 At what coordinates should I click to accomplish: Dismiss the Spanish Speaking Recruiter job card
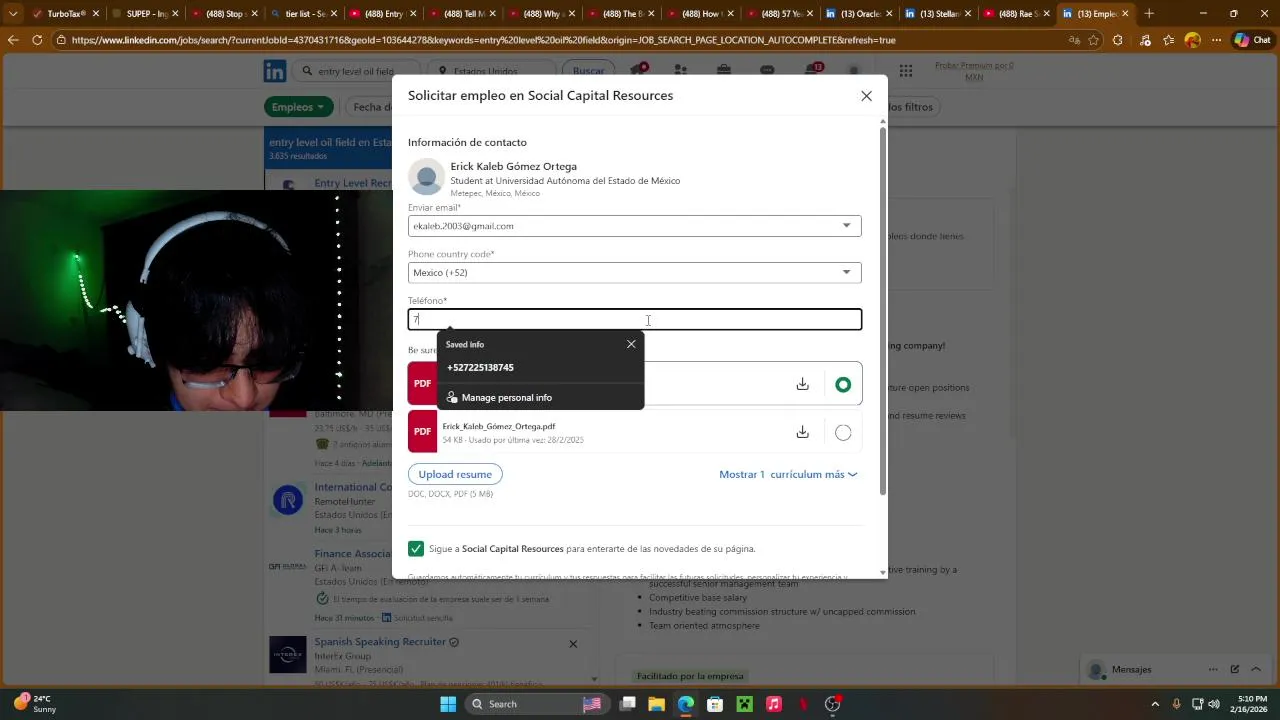(x=573, y=644)
